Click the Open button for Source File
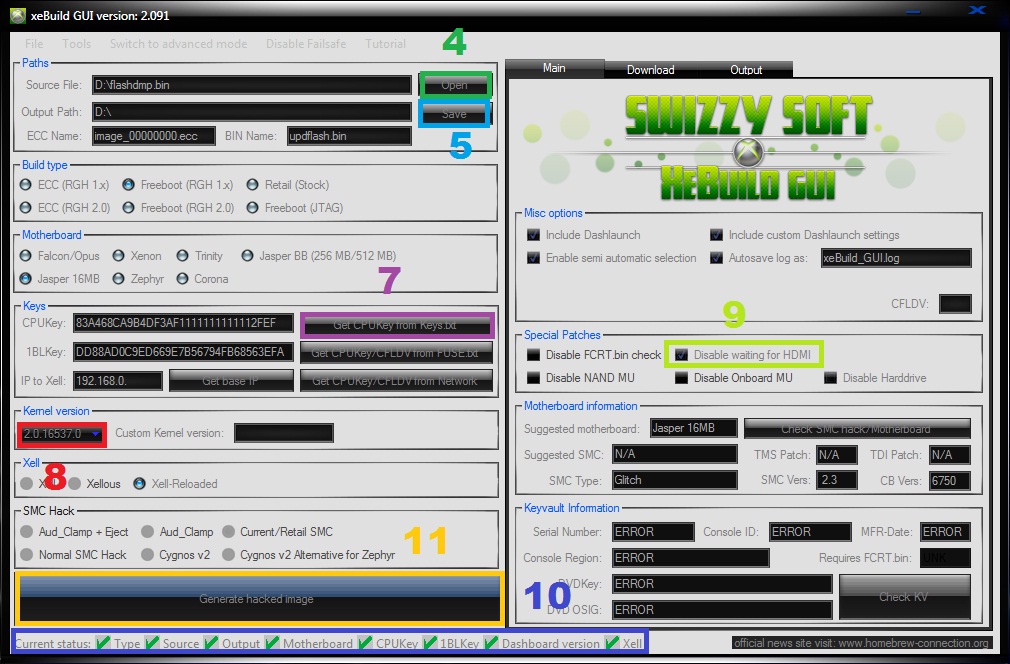The image size is (1010, 664). pos(455,85)
